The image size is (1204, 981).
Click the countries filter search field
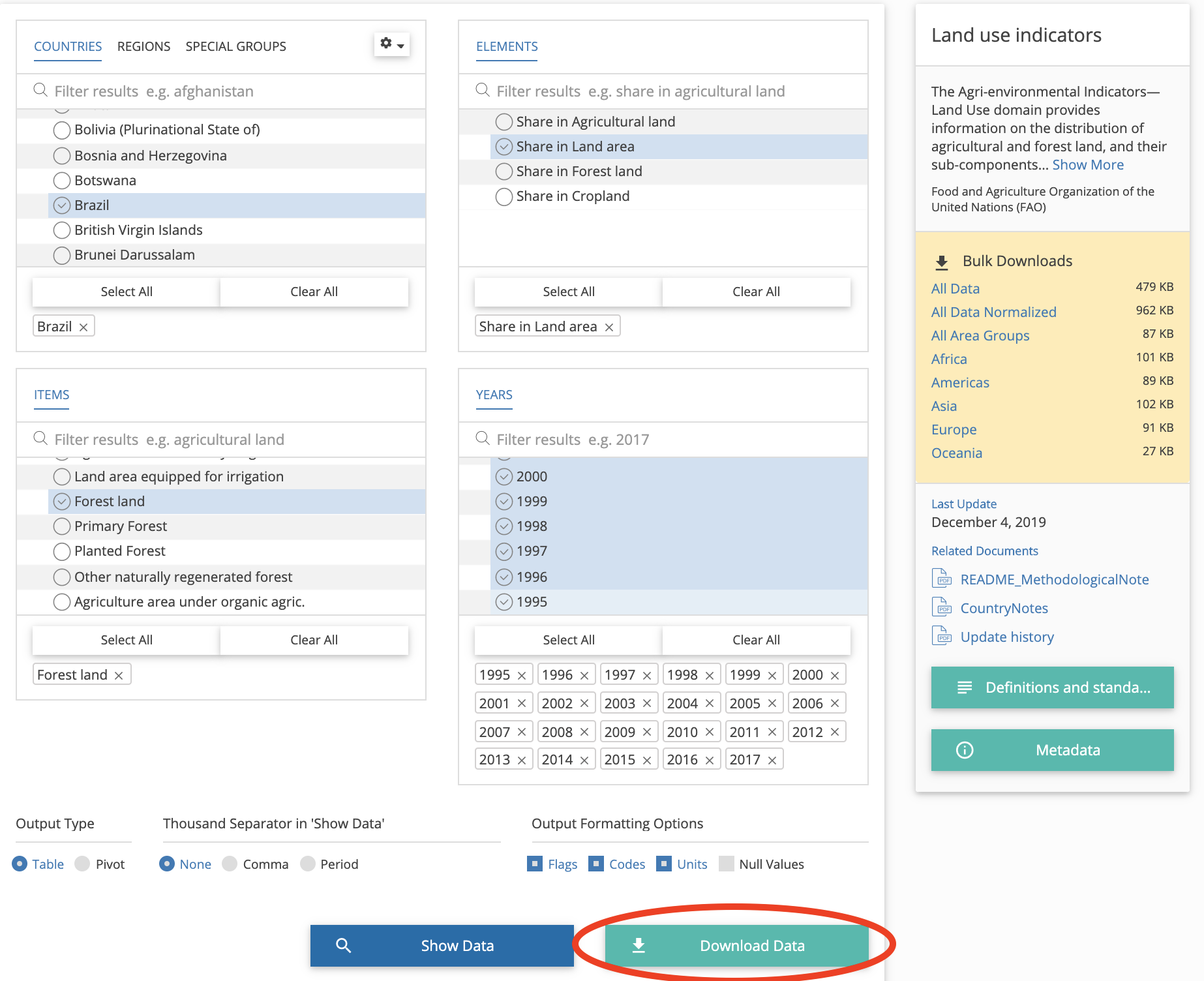[x=222, y=91]
